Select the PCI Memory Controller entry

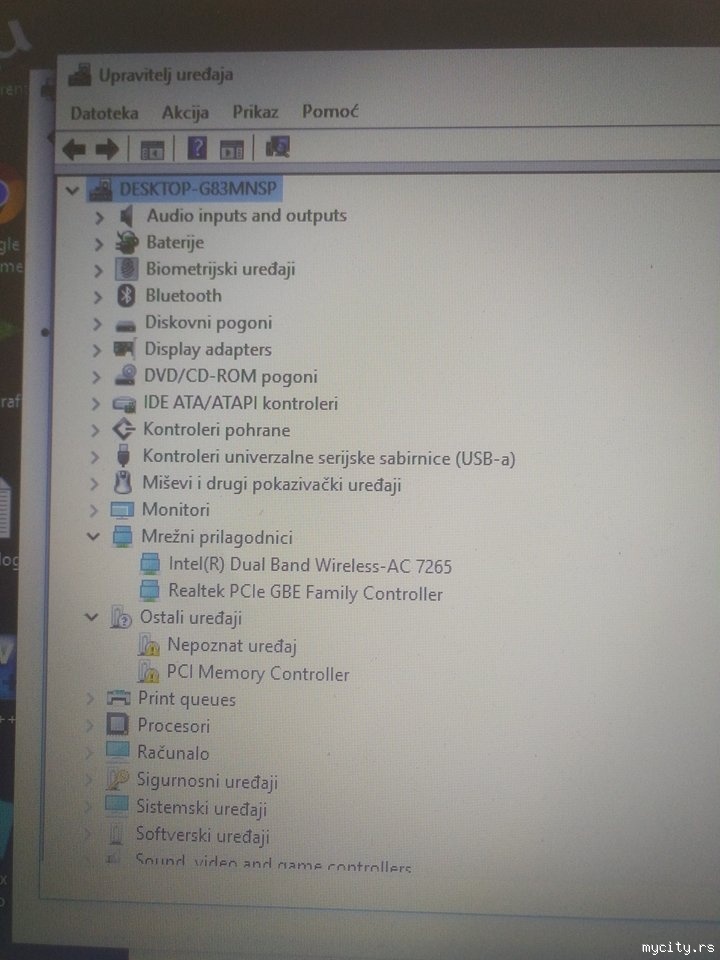pyautogui.click(x=258, y=673)
